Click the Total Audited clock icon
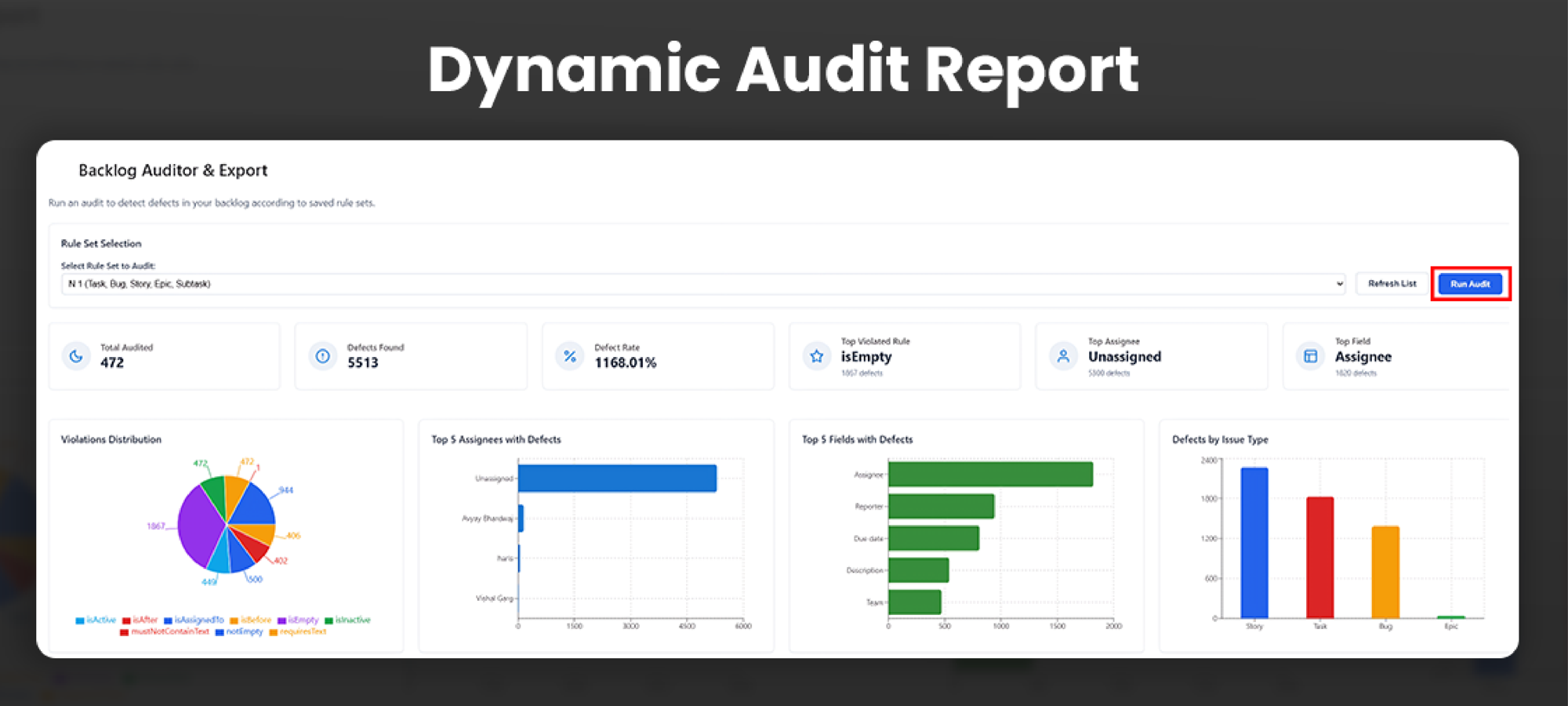Screen dimensions: 1568x706 pyautogui.click(x=76, y=356)
